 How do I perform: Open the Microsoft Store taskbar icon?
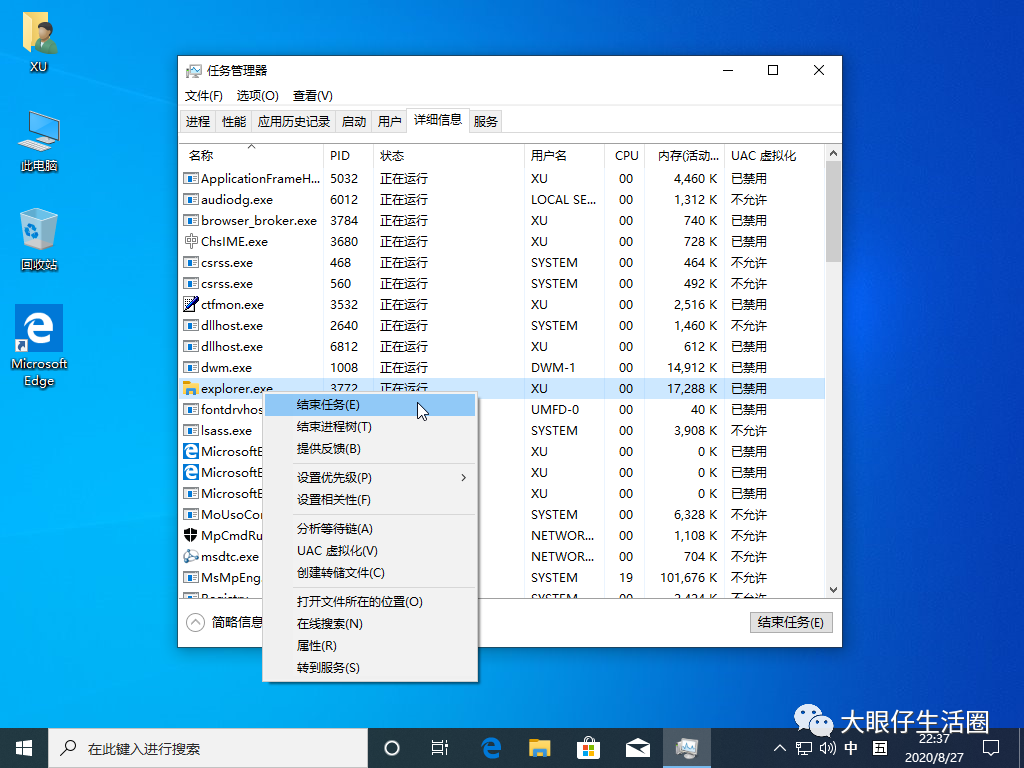click(588, 747)
